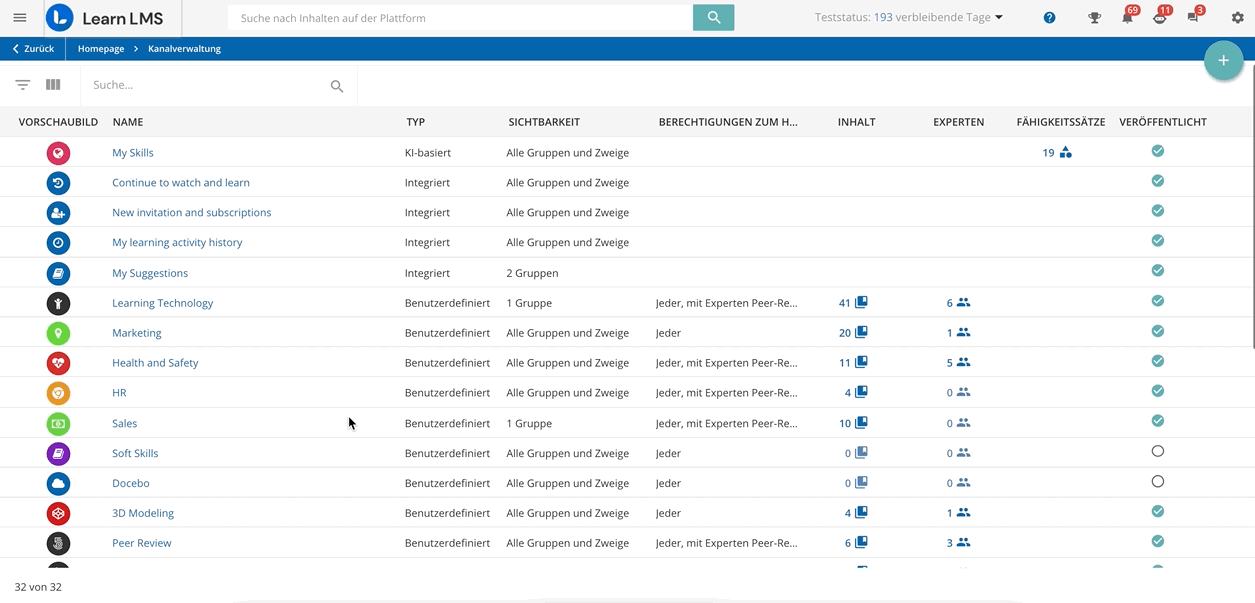Go to Homepage in breadcrumb
Screen dimensions: 1255x603
(101, 49)
